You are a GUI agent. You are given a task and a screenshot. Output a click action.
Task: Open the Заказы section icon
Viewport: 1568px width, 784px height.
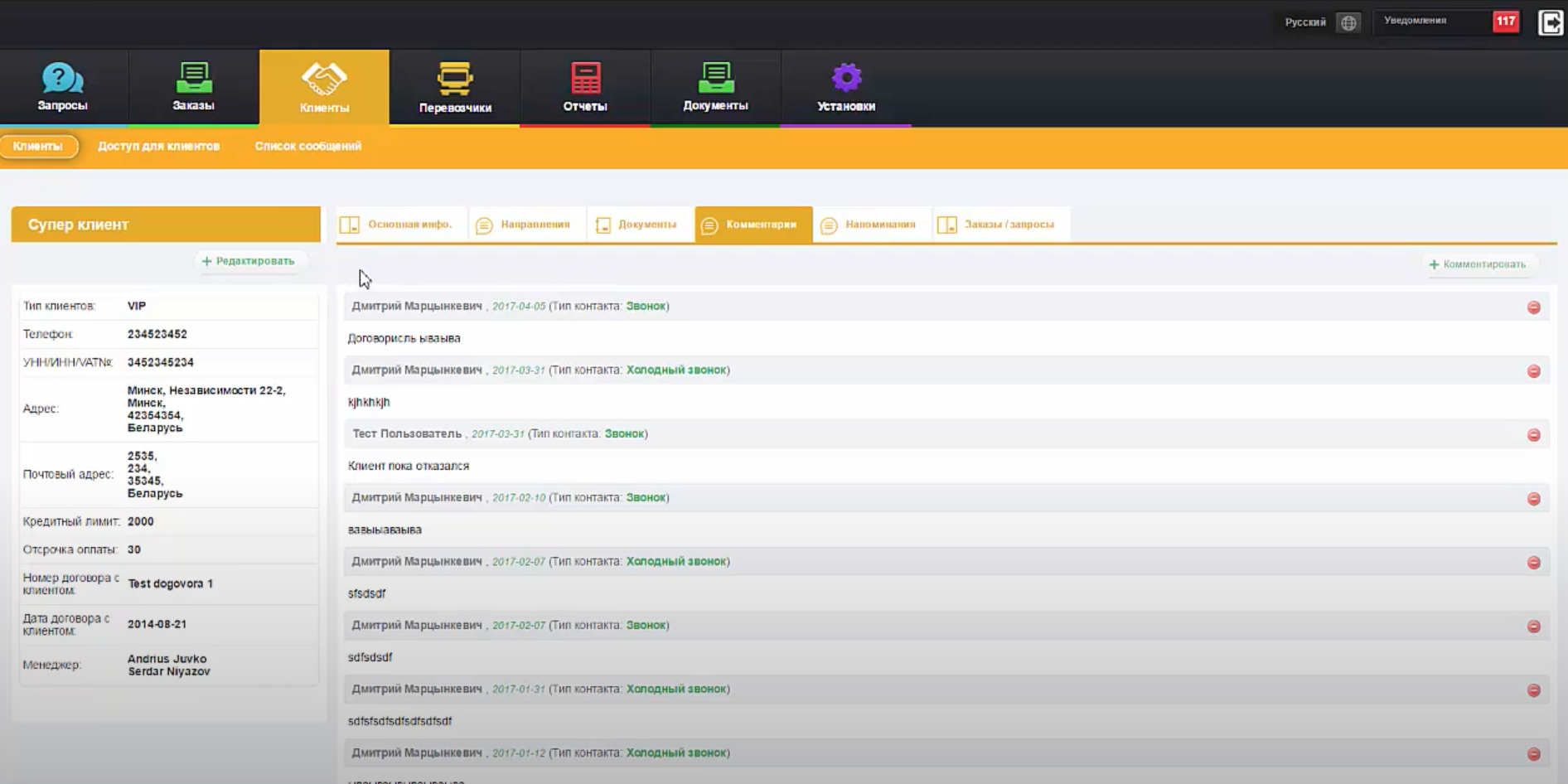pyautogui.click(x=193, y=78)
